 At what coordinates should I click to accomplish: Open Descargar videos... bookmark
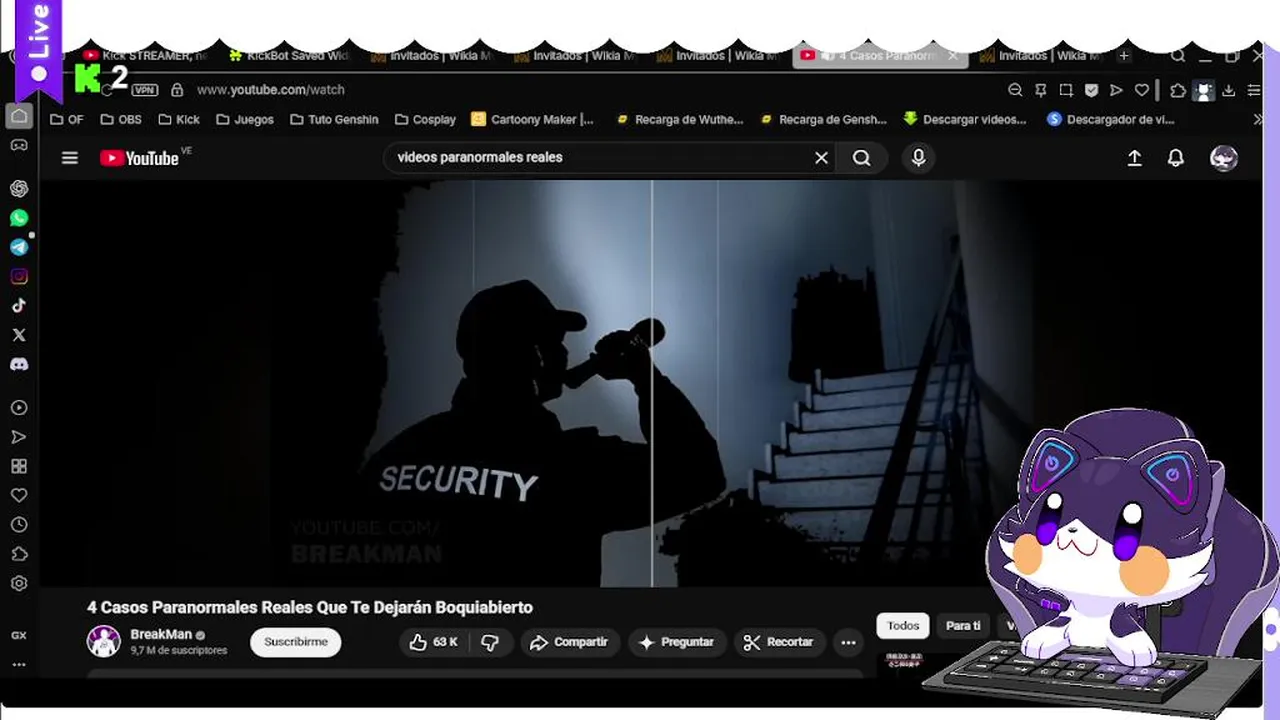[x=964, y=119]
